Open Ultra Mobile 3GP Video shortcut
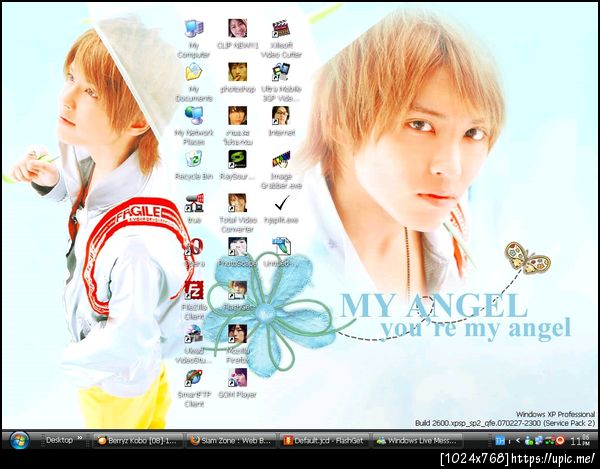This screenshot has width=600, height=469. pos(281,72)
